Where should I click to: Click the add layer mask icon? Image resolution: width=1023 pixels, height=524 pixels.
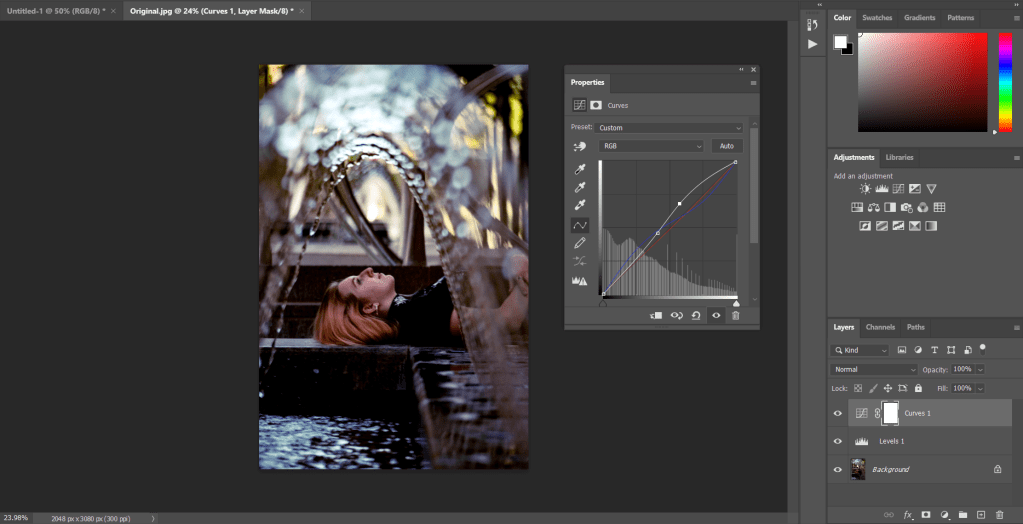coord(926,514)
